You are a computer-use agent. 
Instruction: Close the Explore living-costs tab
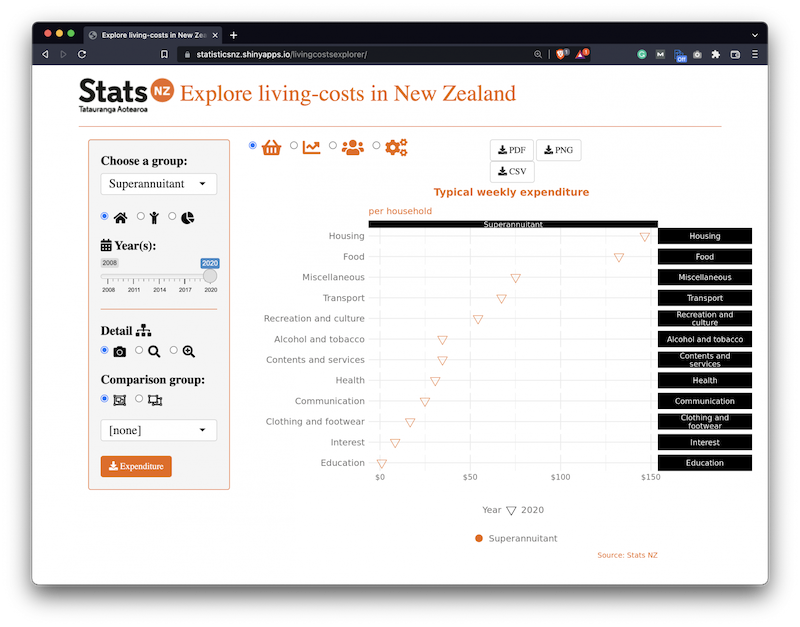point(215,35)
